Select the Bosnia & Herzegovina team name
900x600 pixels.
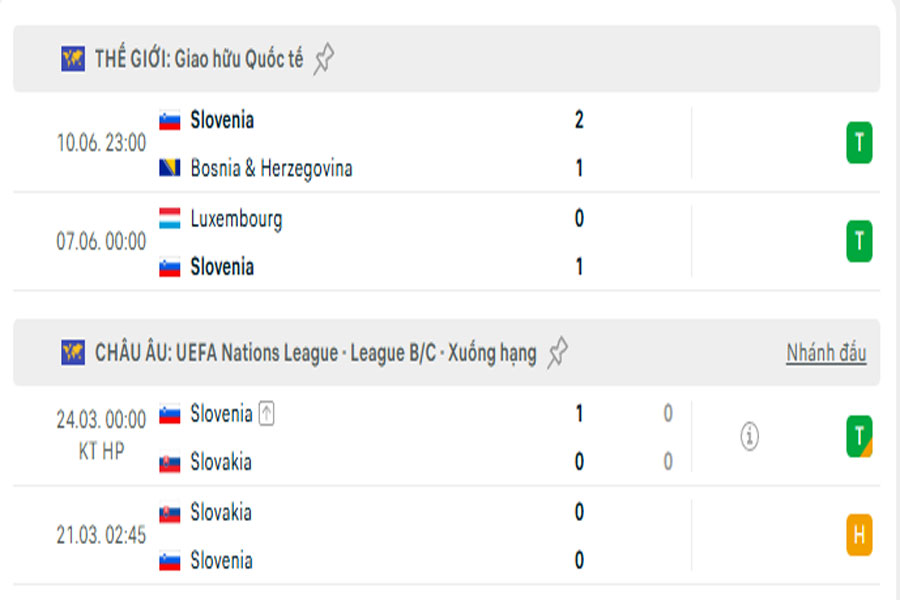(271, 168)
